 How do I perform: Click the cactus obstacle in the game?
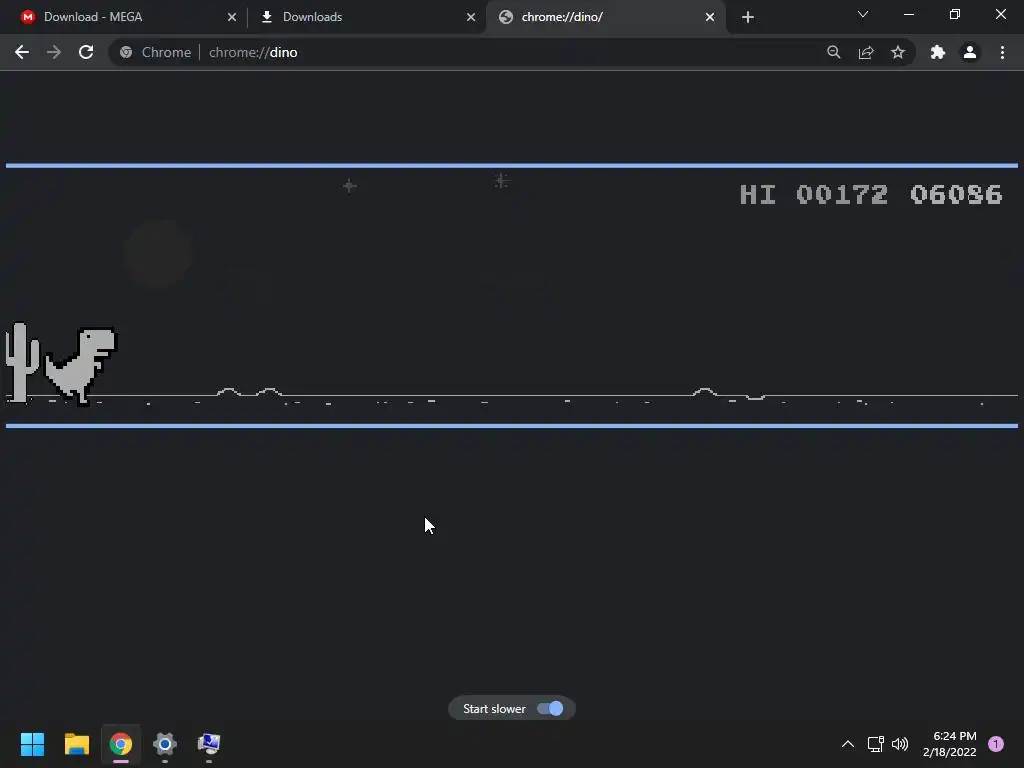pos(22,363)
